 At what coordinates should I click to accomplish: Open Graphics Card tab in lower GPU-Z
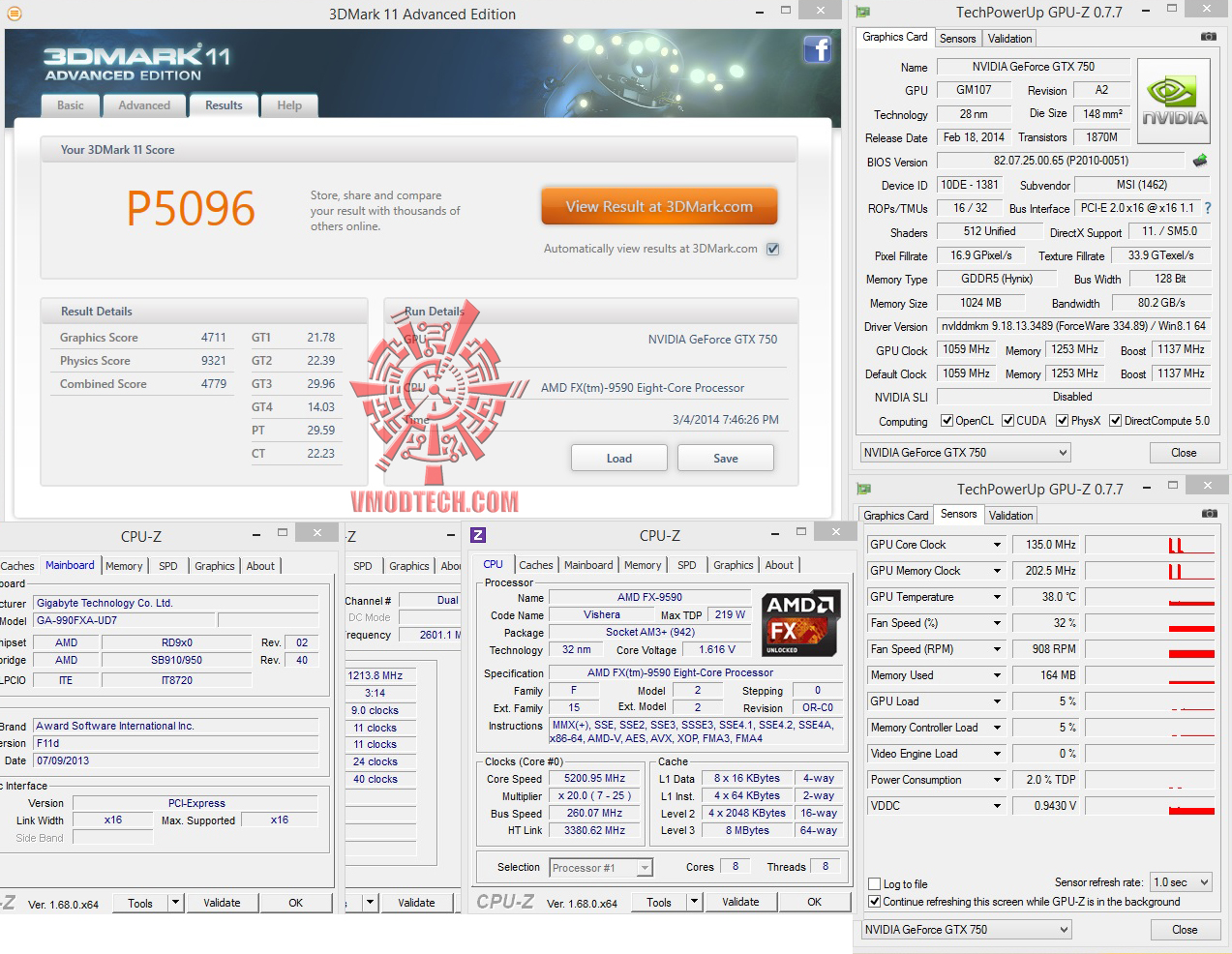click(896, 516)
